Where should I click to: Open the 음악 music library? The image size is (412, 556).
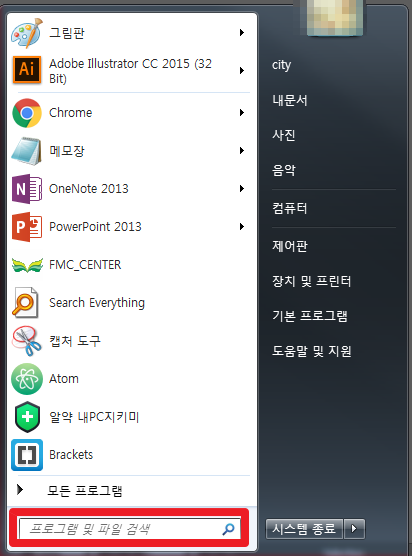coord(284,170)
